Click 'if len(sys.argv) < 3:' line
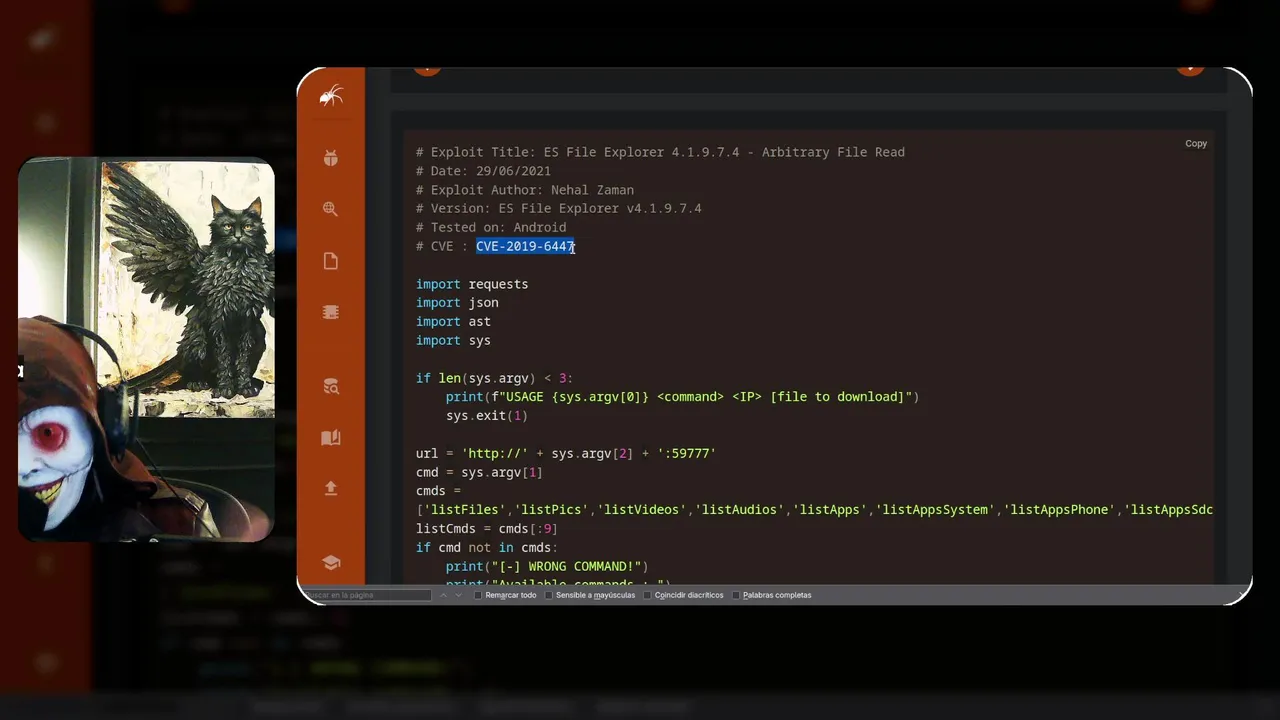1280x720 pixels. click(x=495, y=378)
